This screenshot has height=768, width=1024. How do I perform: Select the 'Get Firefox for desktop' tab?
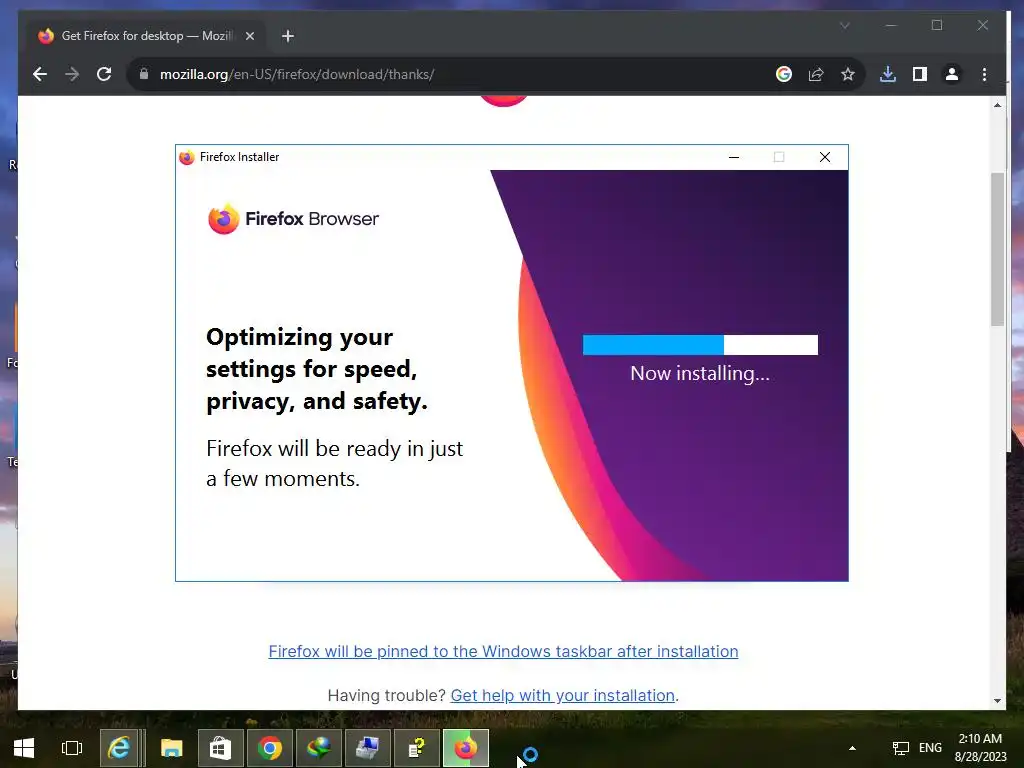(x=147, y=36)
